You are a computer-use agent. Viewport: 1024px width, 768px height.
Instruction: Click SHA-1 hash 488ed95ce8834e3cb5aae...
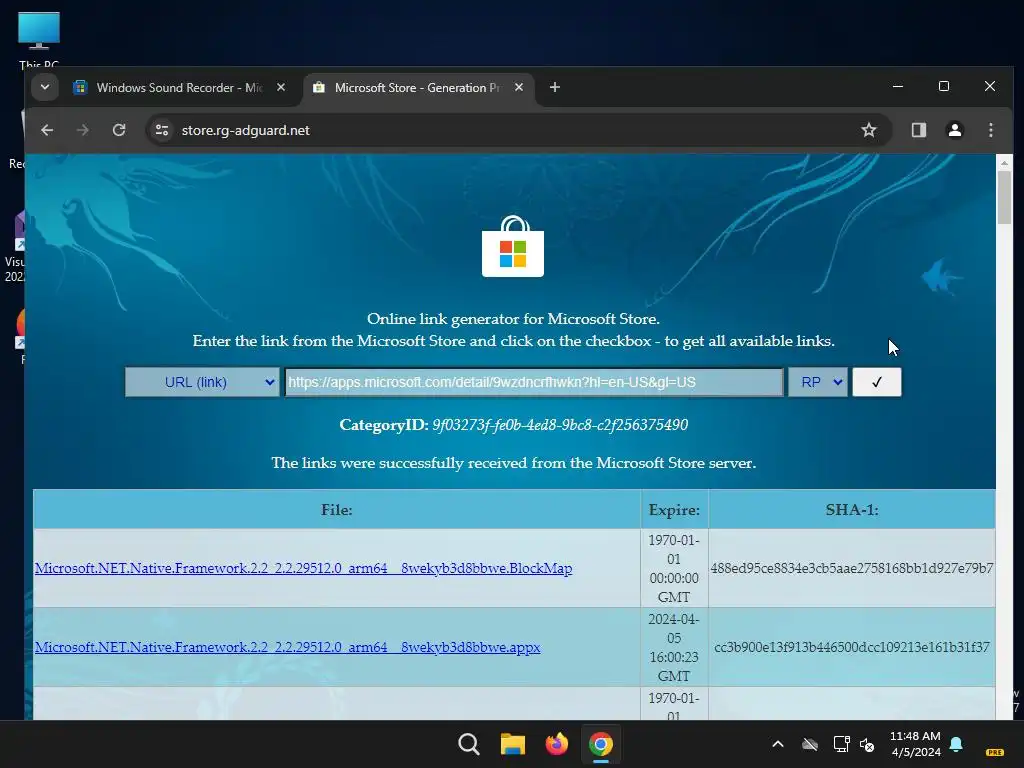tap(852, 568)
